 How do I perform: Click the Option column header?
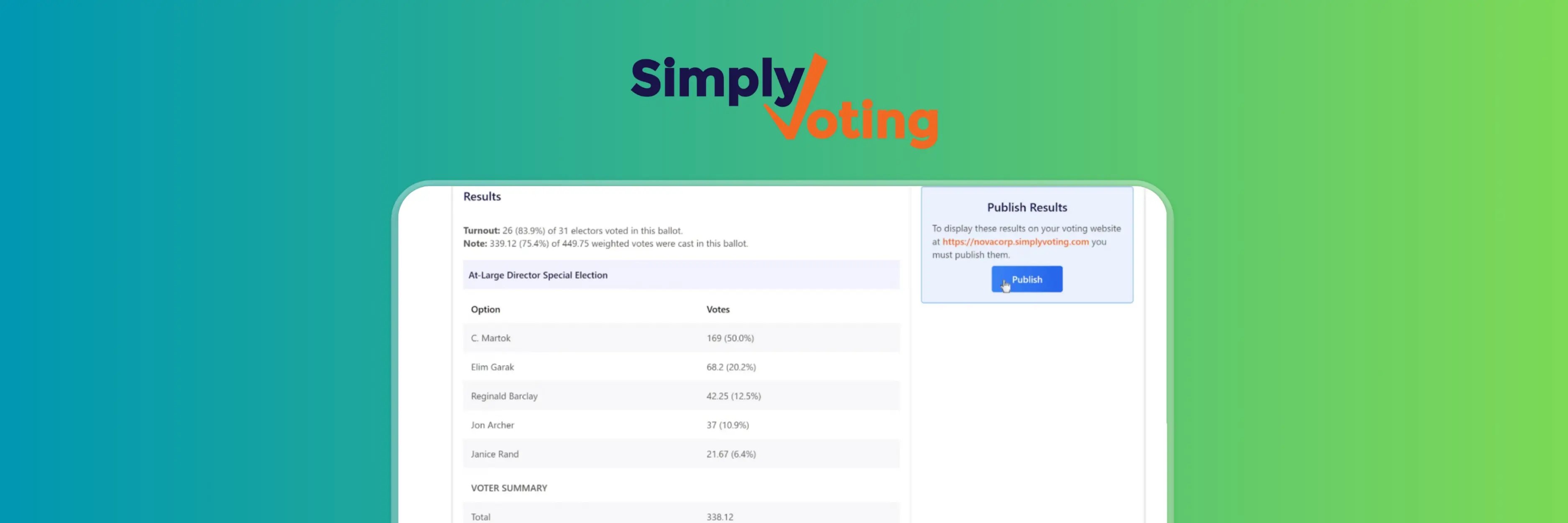pos(485,309)
